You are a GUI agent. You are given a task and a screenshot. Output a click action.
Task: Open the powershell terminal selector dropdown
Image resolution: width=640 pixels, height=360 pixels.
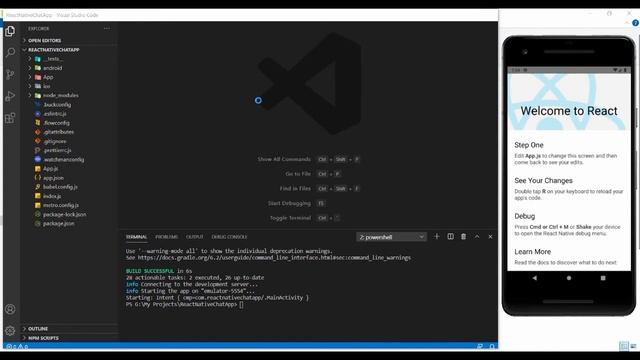tap(391, 237)
